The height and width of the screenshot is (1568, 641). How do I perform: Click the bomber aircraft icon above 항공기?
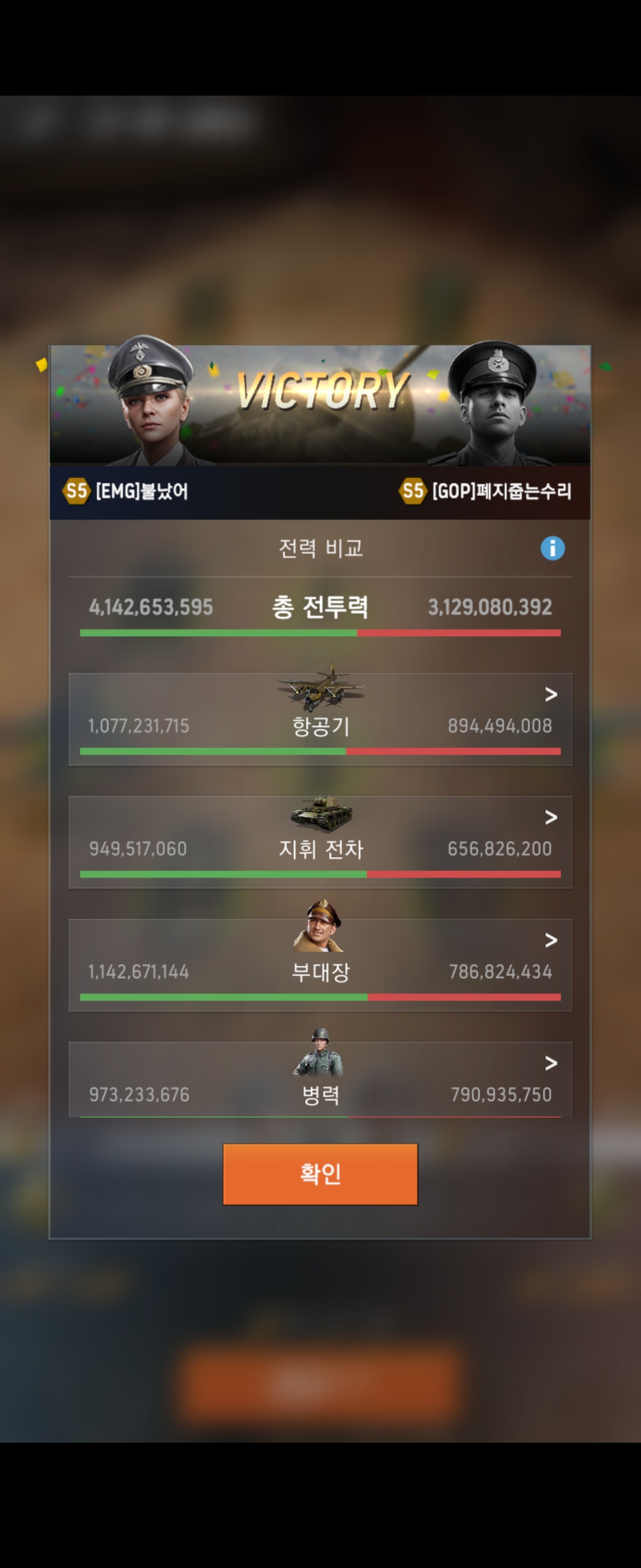(x=320, y=688)
